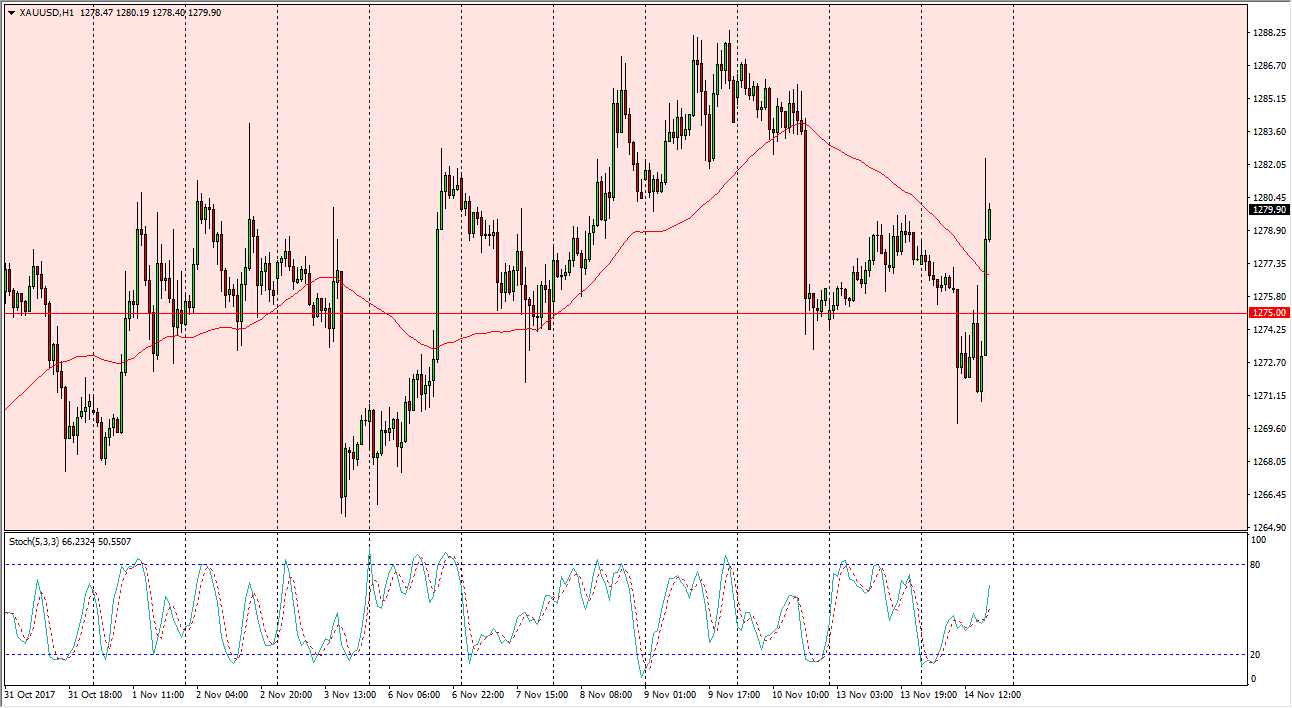This screenshot has width=1292, height=708.
Task: Click the 80 level on stochastic scale
Action: (x=1257, y=565)
